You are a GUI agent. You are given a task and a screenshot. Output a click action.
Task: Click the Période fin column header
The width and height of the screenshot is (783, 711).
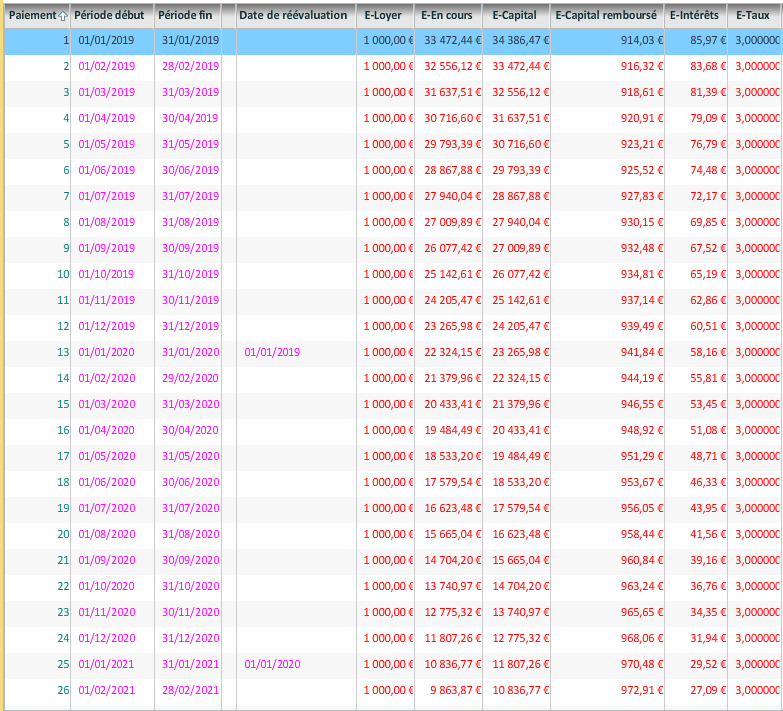[x=186, y=15]
